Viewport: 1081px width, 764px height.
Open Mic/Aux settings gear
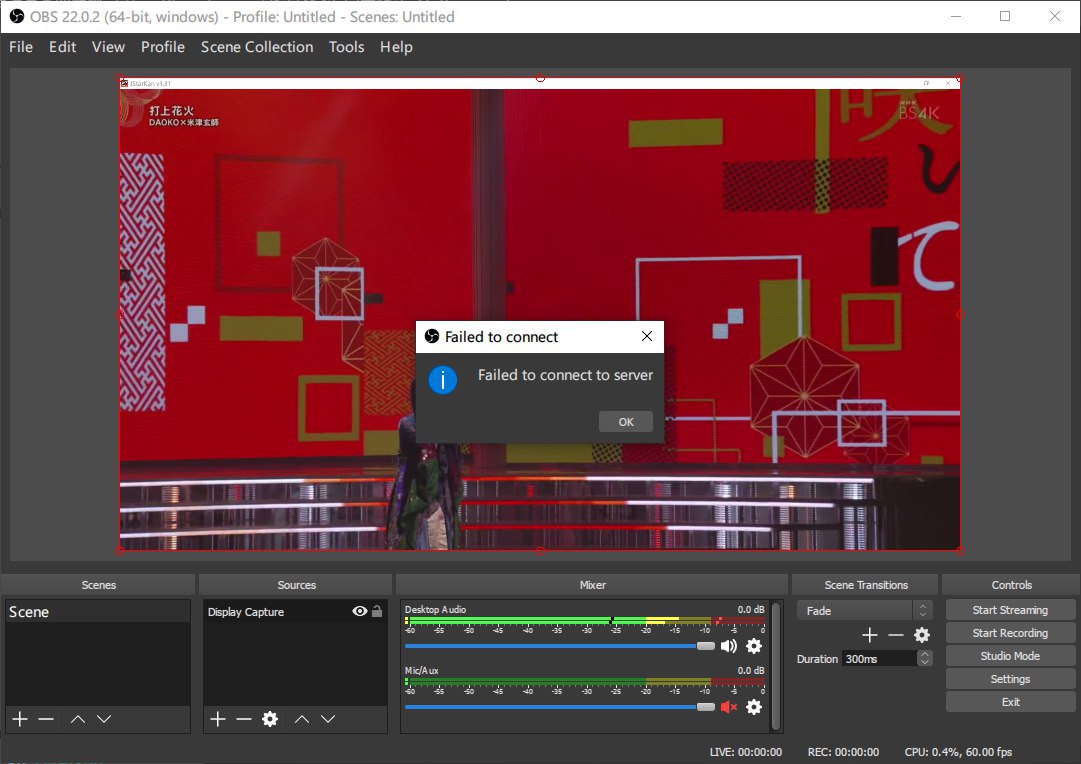tap(754, 707)
